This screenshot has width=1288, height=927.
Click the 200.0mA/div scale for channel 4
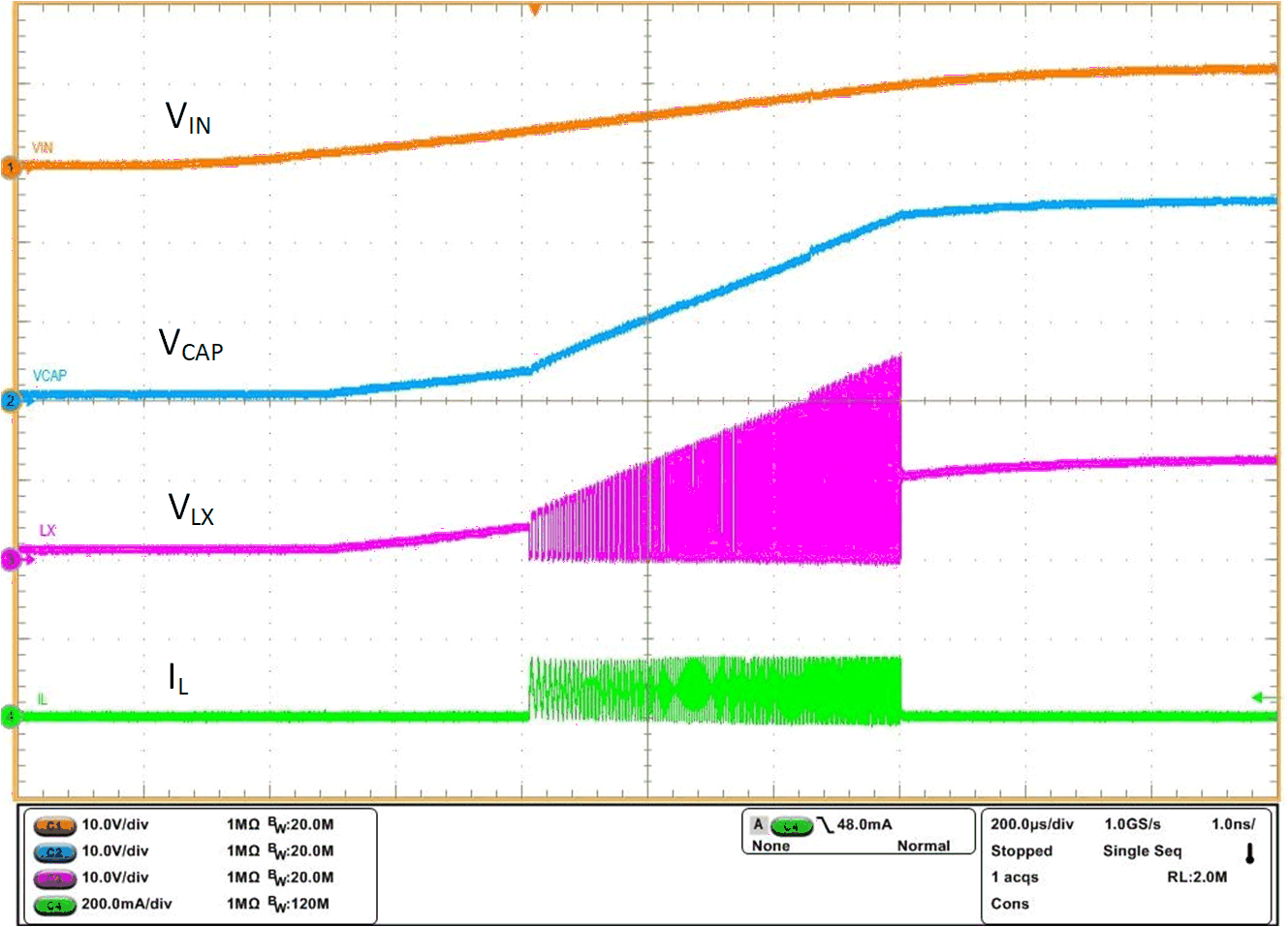[x=126, y=904]
